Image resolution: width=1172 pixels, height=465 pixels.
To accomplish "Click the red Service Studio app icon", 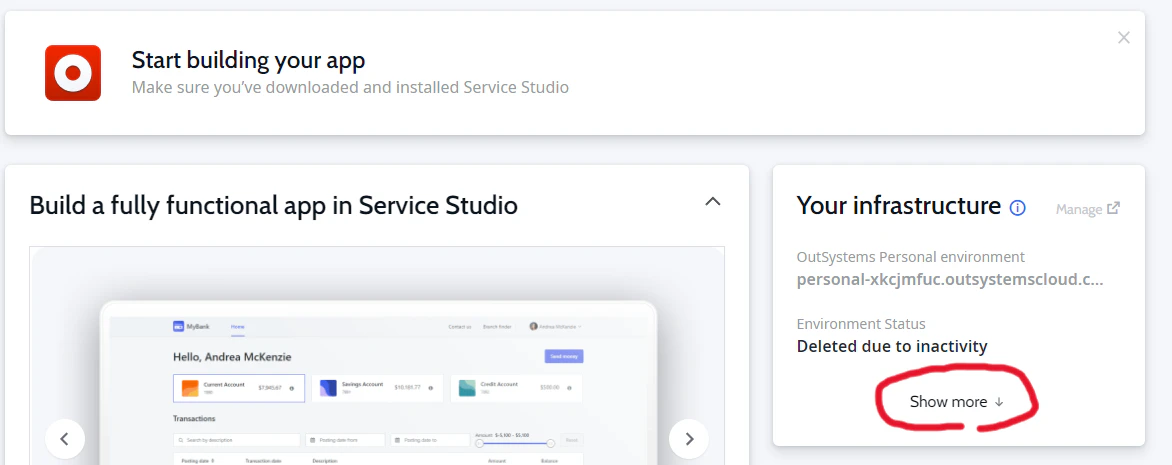I will (73, 73).
